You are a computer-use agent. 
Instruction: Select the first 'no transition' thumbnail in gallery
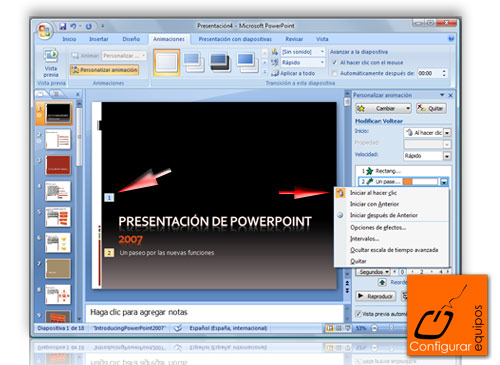[x=167, y=62]
